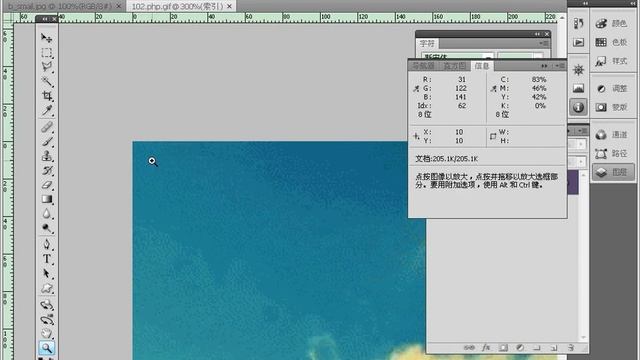Select the Gradient tool

point(47,199)
